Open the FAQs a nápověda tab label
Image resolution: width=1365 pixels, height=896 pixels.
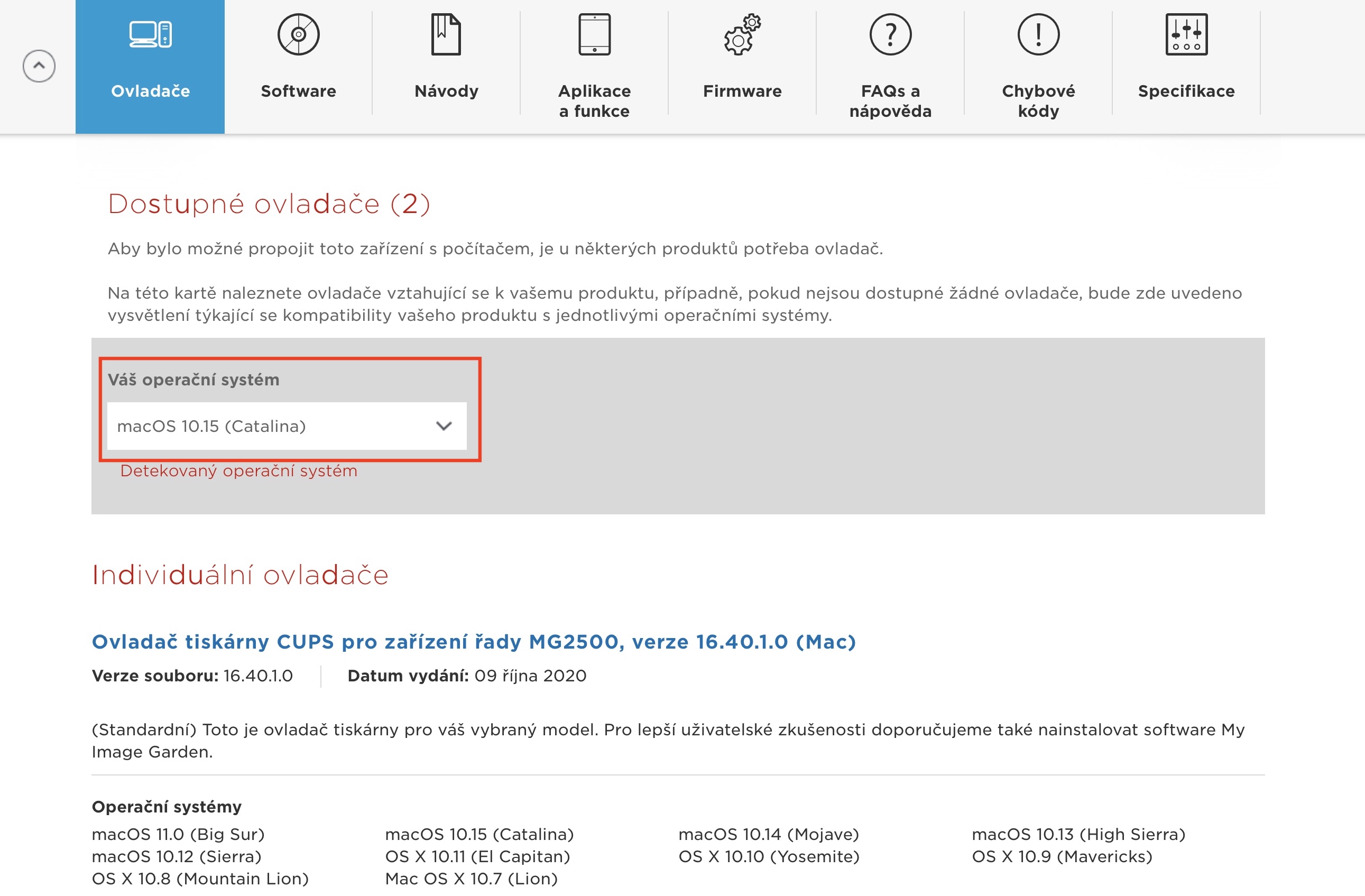tap(890, 100)
